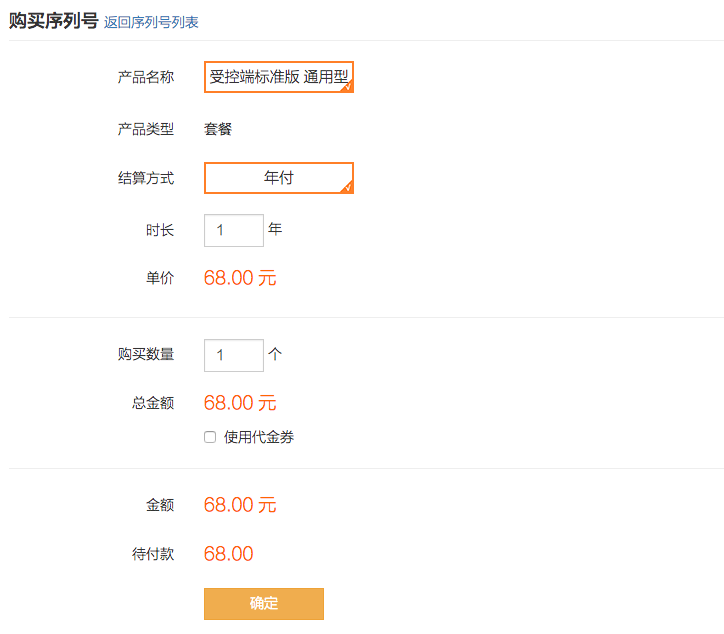Click the 购买序列号 page heading
724x634 pixels.
[x=54, y=21]
